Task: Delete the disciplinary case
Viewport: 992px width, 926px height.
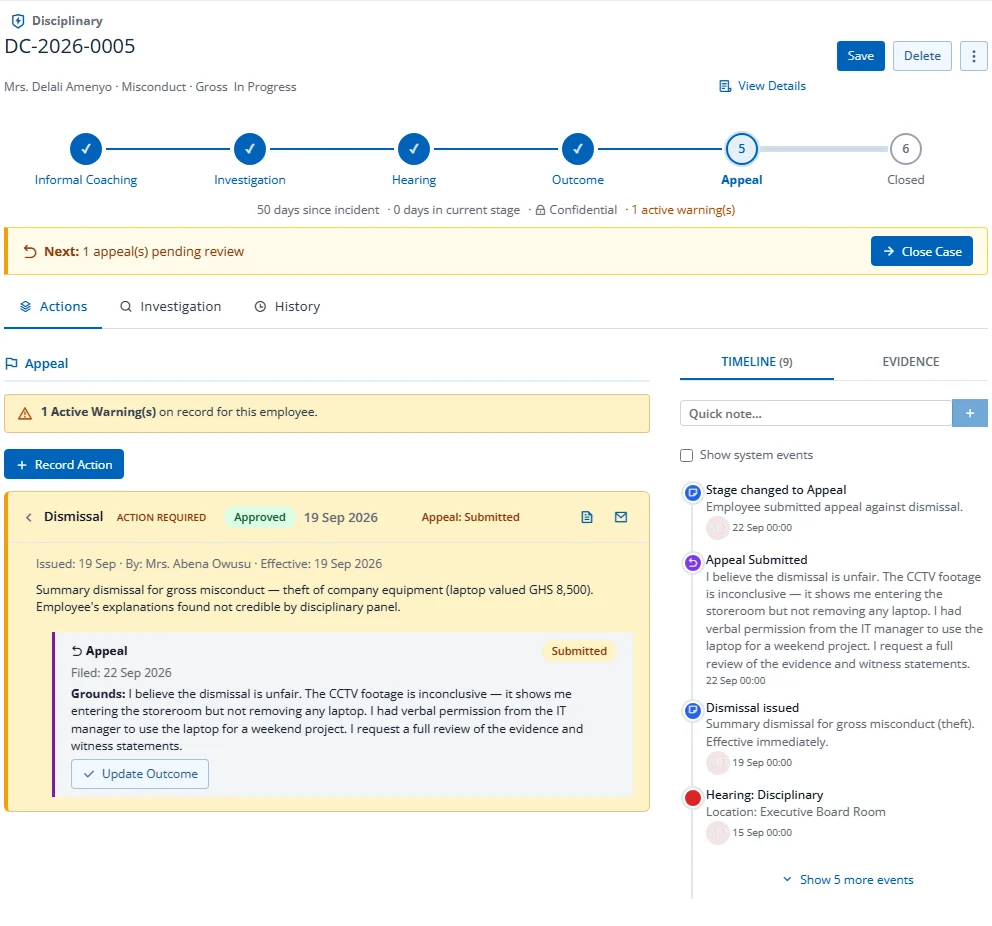Action: pos(922,56)
